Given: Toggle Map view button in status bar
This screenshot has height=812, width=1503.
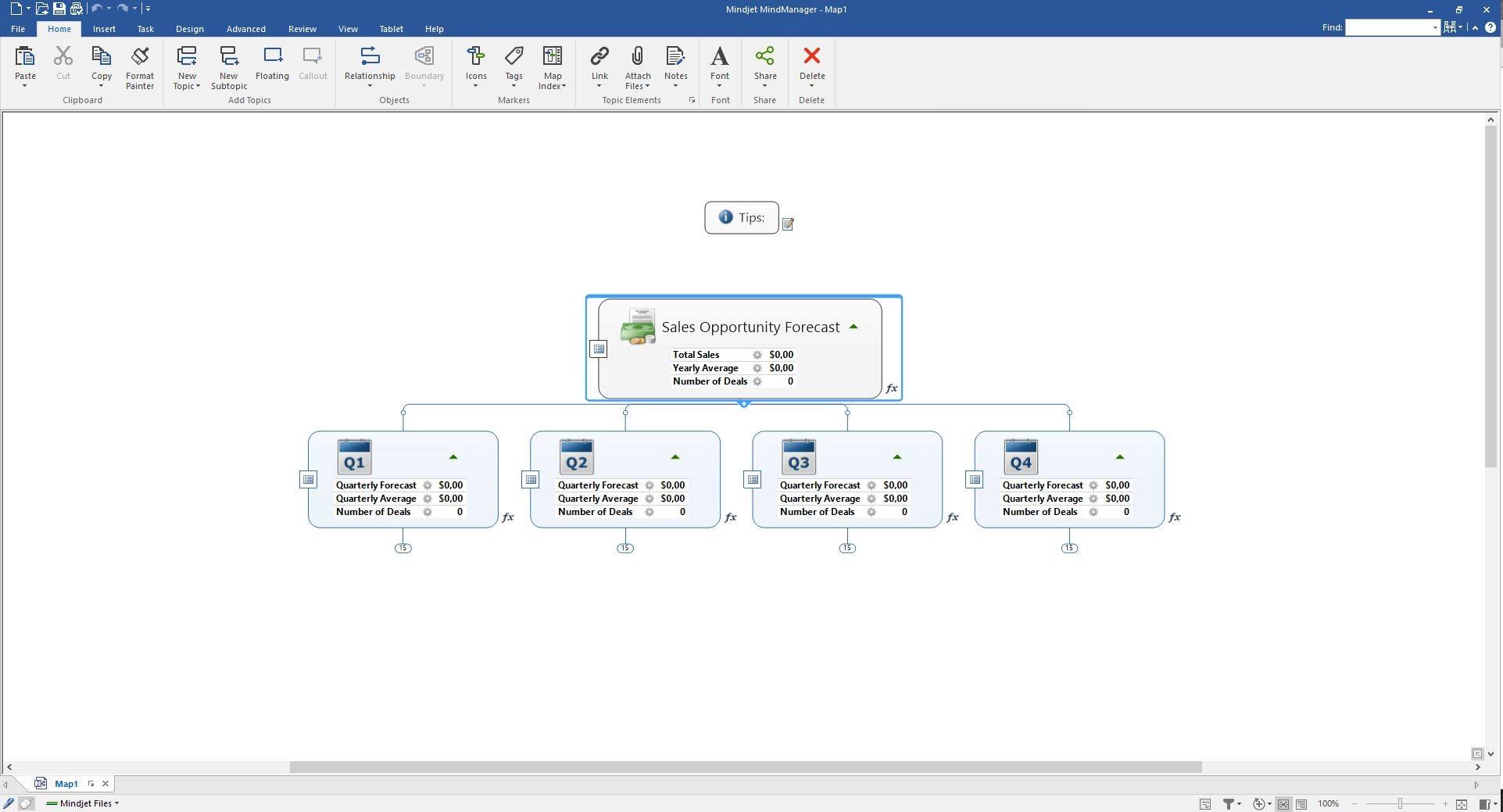Looking at the screenshot, I should click(x=1283, y=804).
